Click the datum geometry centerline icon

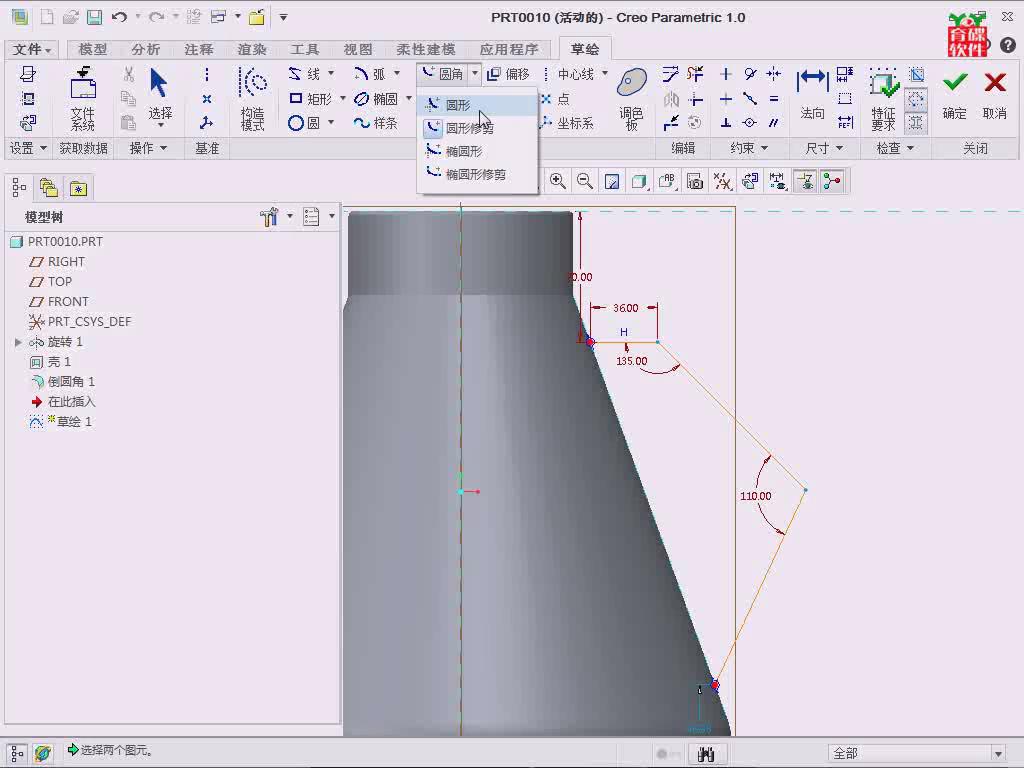(206, 74)
